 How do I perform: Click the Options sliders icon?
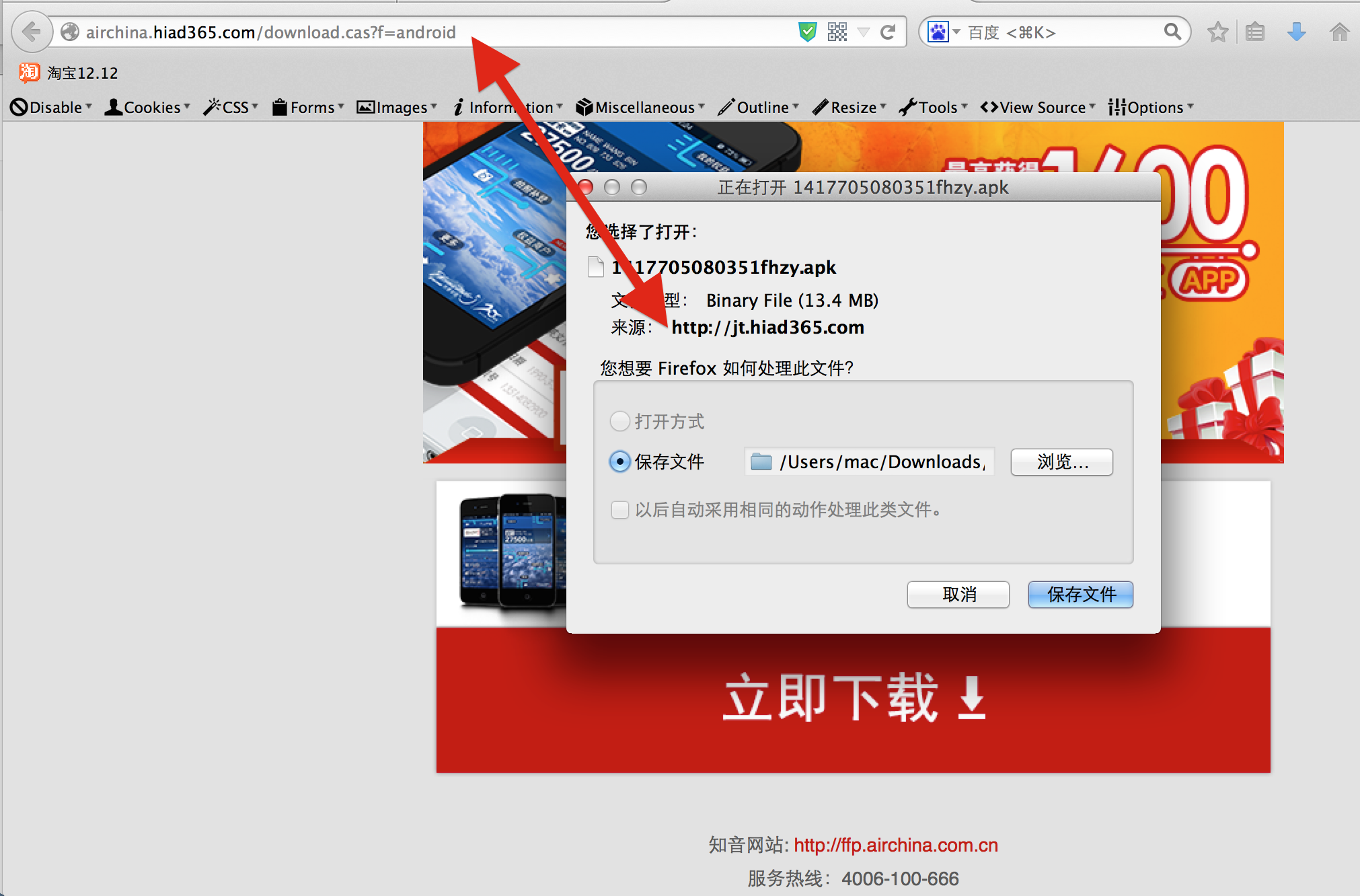click(x=1117, y=107)
